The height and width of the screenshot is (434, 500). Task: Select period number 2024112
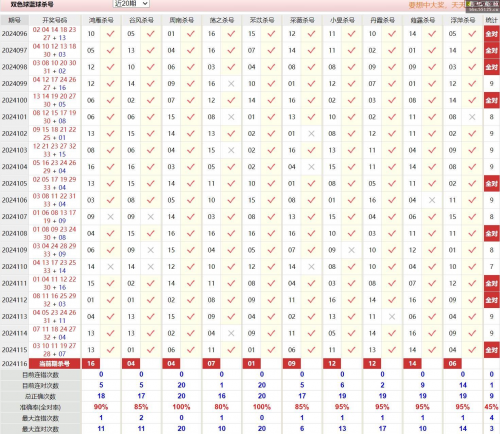[14, 300]
